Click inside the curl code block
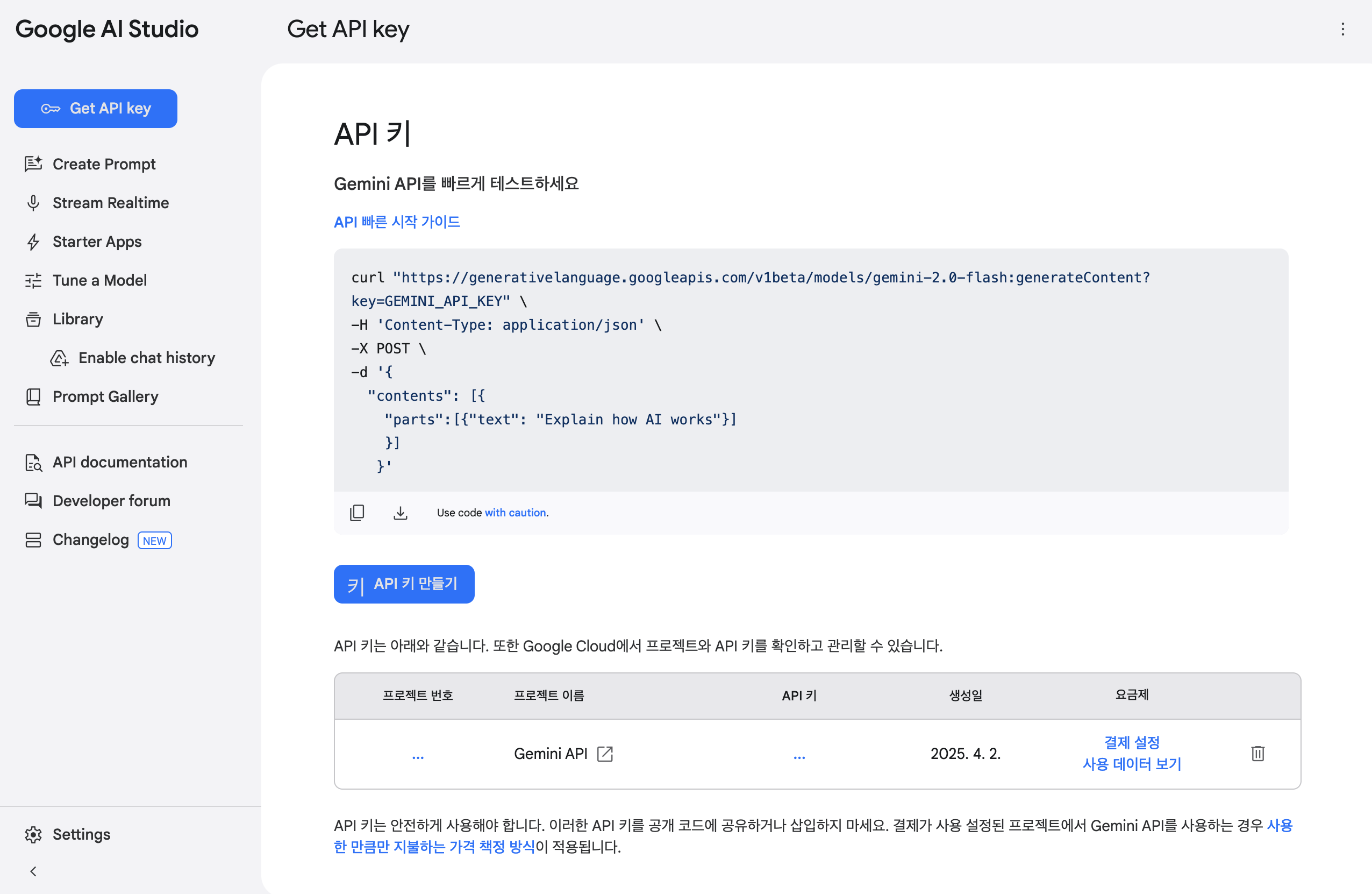This screenshot has height=894, width=1372. click(811, 370)
